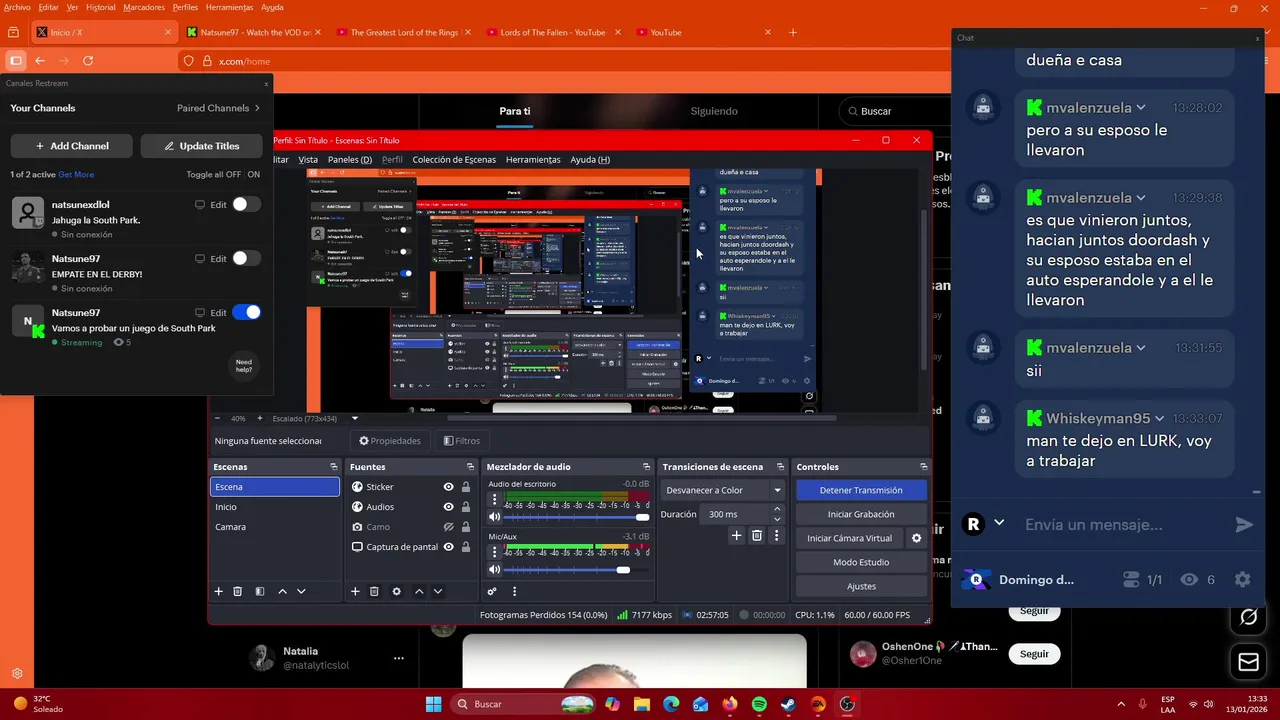Open Firefox Marcadores menu
1280x720 pixels.
(144, 7)
